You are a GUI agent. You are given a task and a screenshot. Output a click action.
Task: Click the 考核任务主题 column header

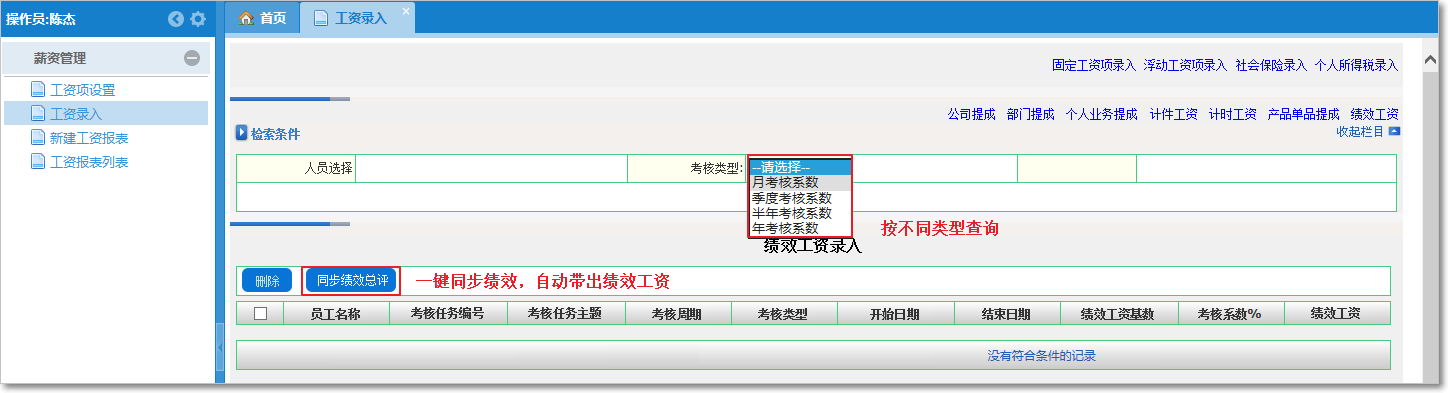coord(566,314)
